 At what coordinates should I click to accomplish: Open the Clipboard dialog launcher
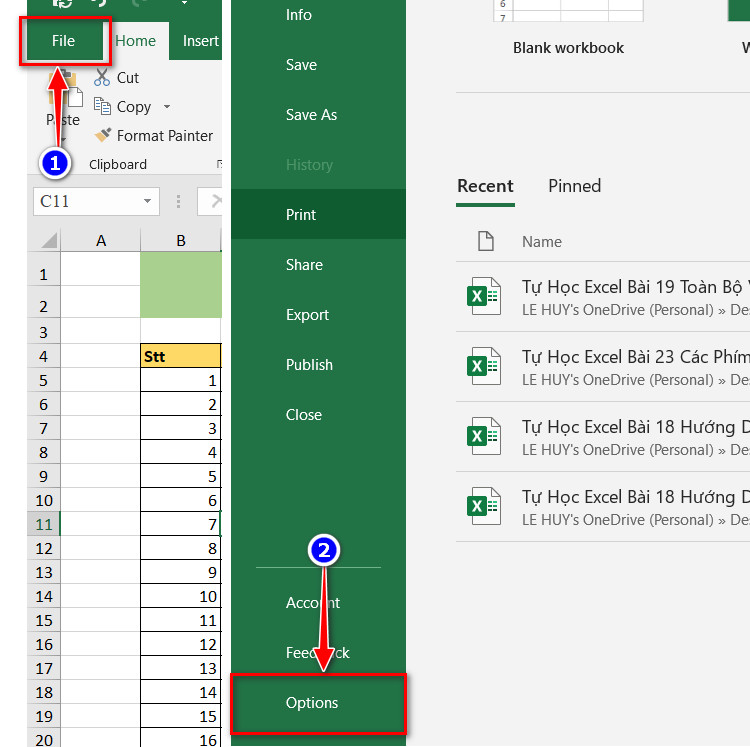coord(219,164)
